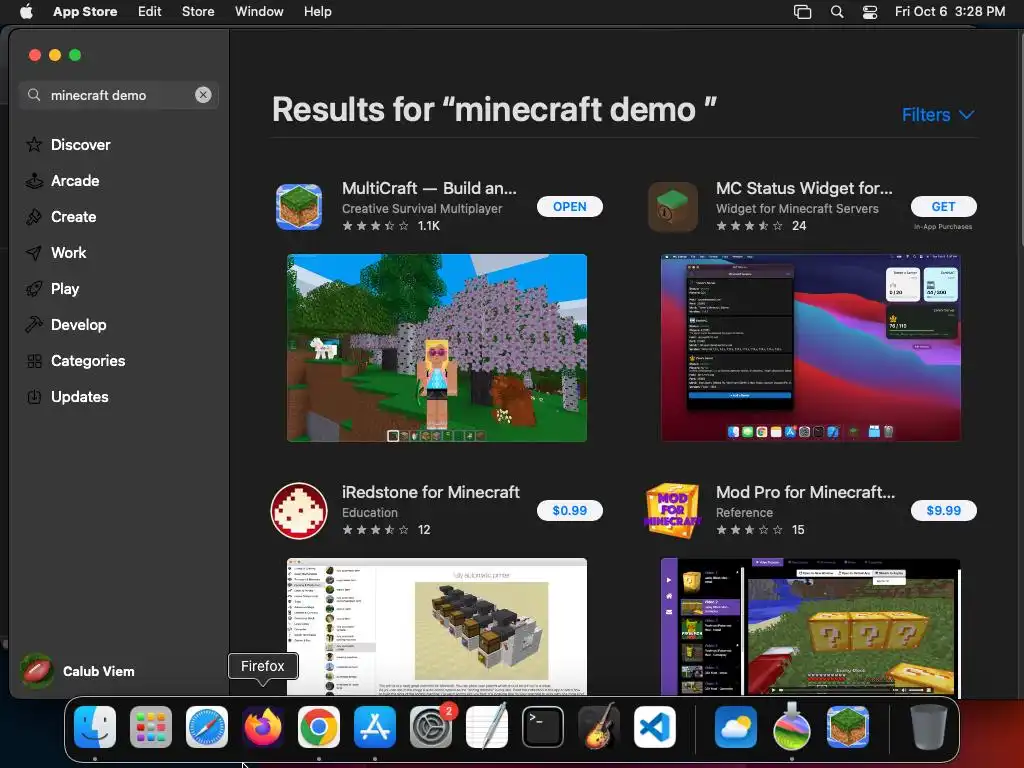The image size is (1024, 768).
Task: Click into minecraft demo search field
Action: point(118,95)
